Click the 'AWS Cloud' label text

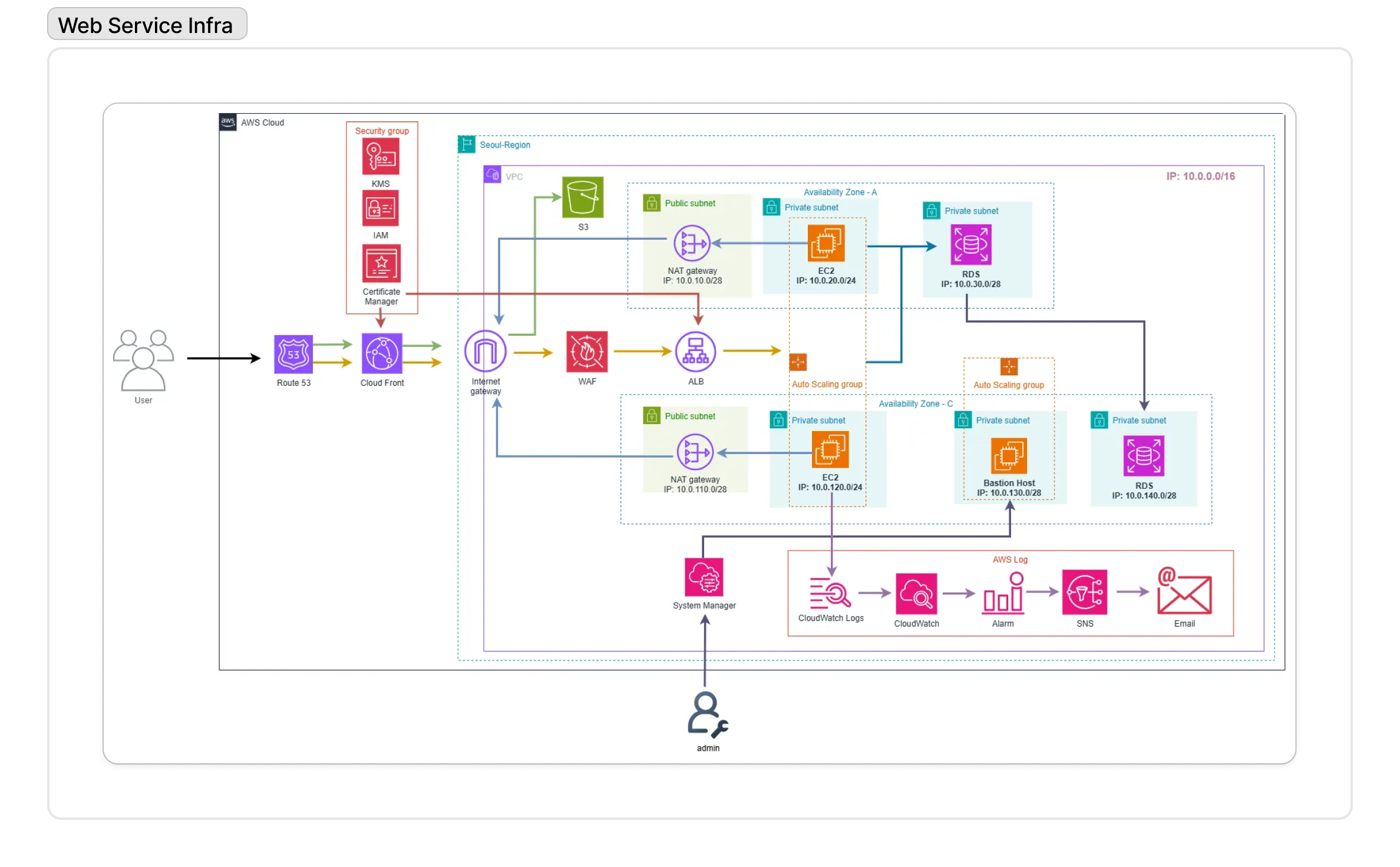(x=262, y=123)
